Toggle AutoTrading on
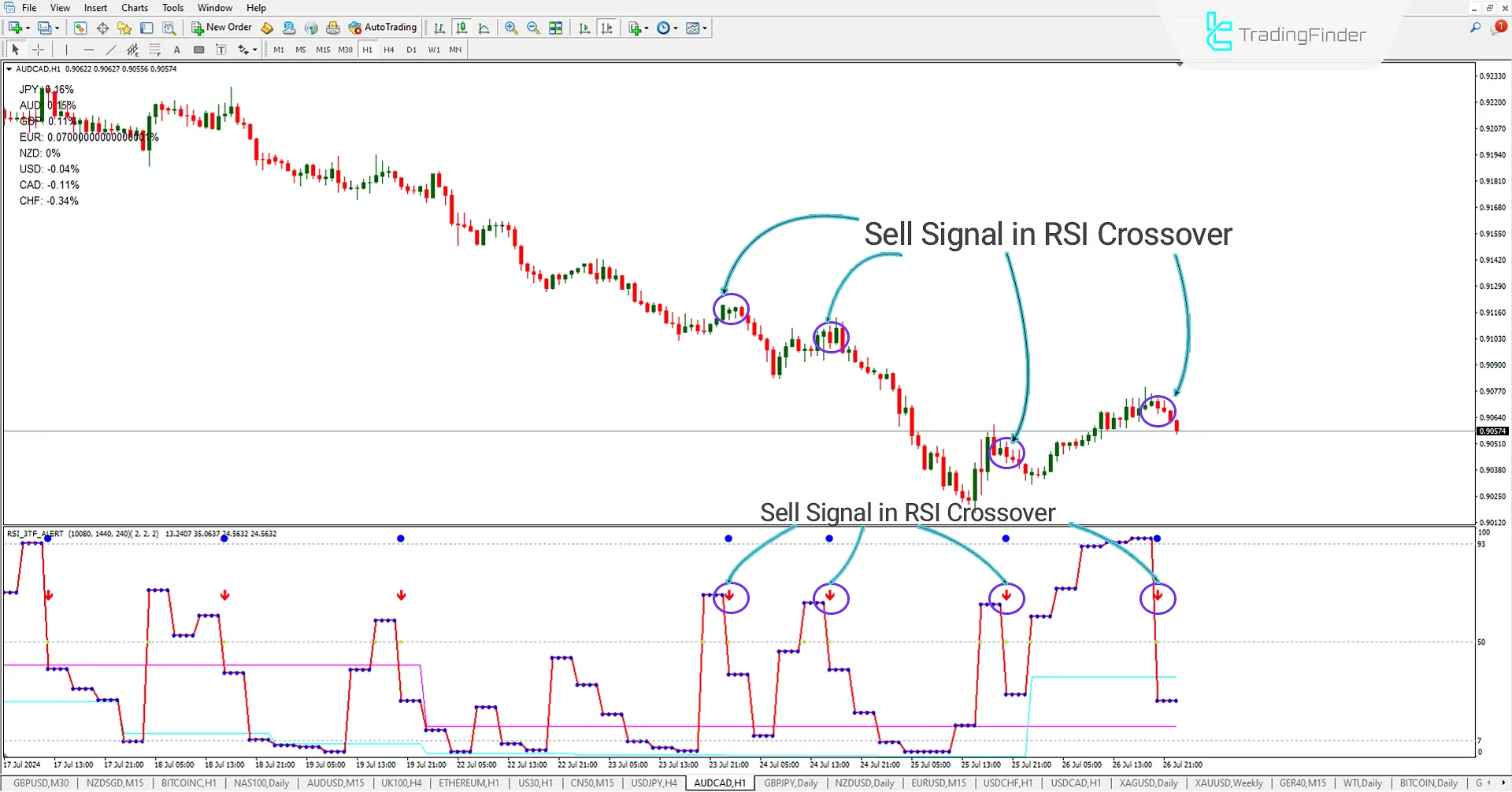 coord(384,28)
